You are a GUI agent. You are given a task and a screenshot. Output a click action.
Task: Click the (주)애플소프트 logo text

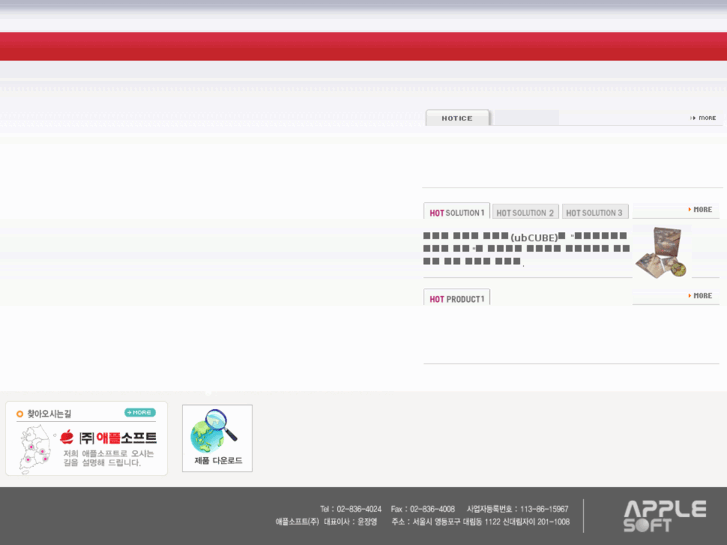[118, 437]
